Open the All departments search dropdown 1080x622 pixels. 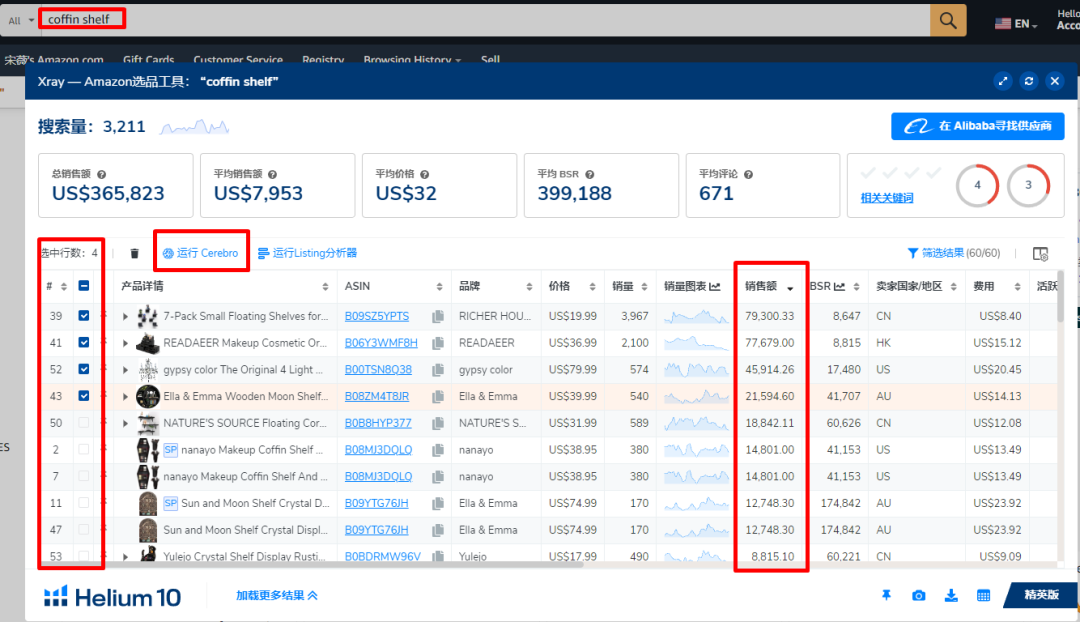(21, 20)
